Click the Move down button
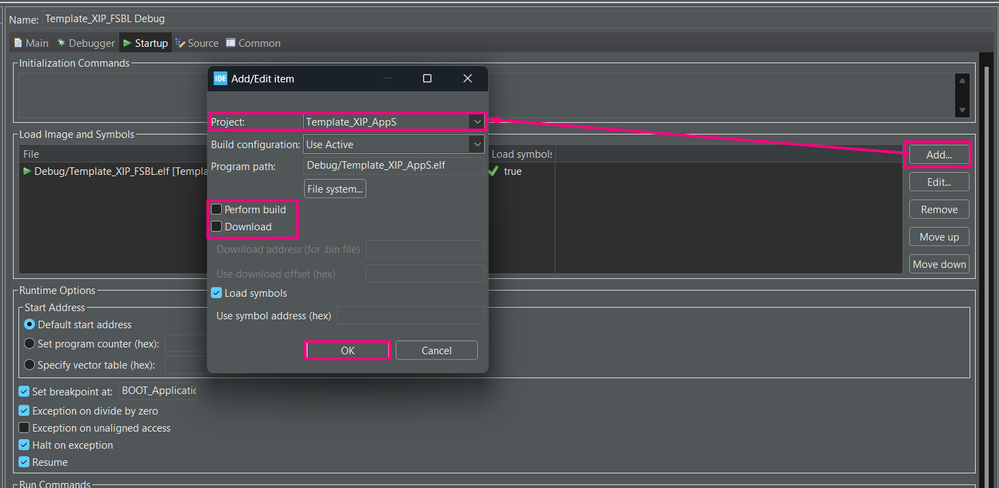The height and width of the screenshot is (488, 999). (x=939, y=264)
